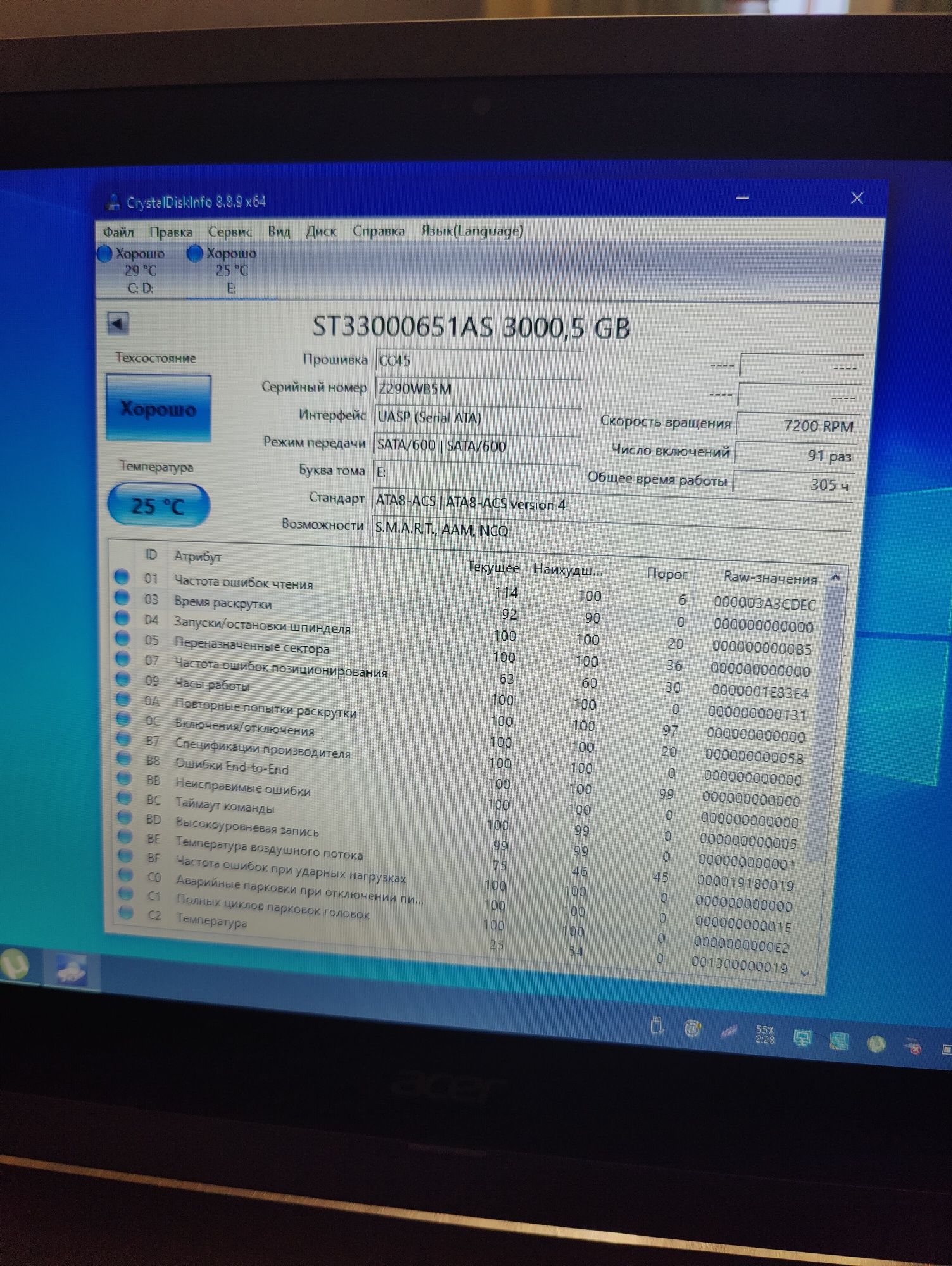The height and width of the screenshot is (1266, 952).
Task: Click the scroll up arrow in SMART list
Action: (836, 577)
